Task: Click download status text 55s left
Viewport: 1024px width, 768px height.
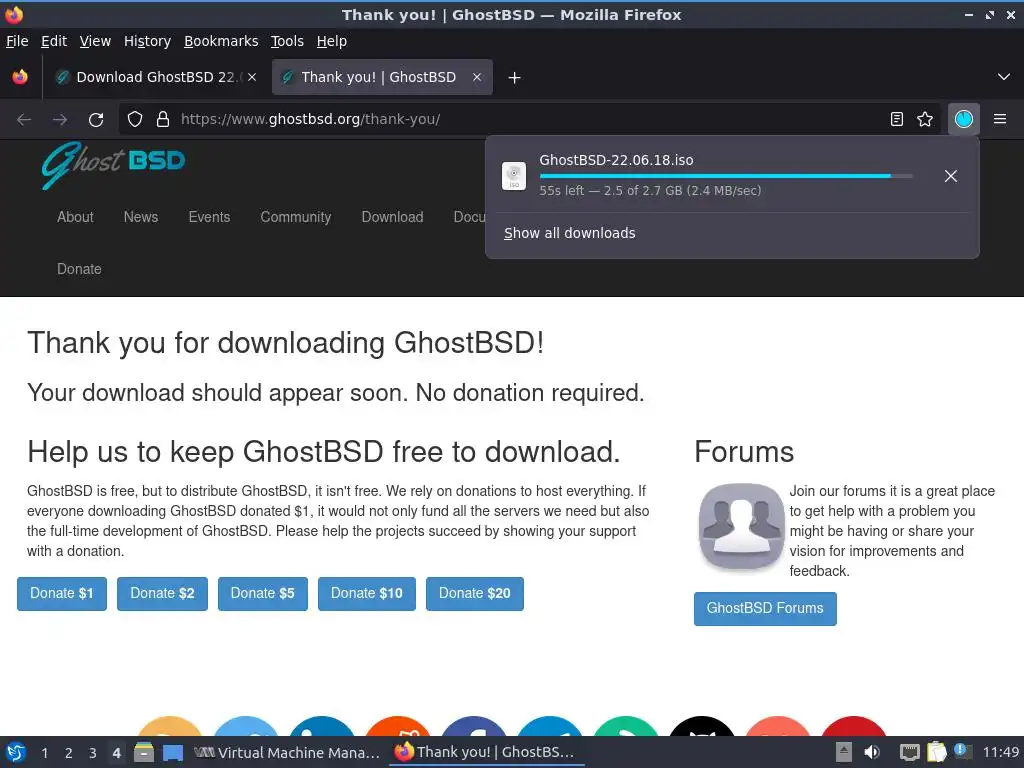Action: pyautogui.click(x=650, y=191)
